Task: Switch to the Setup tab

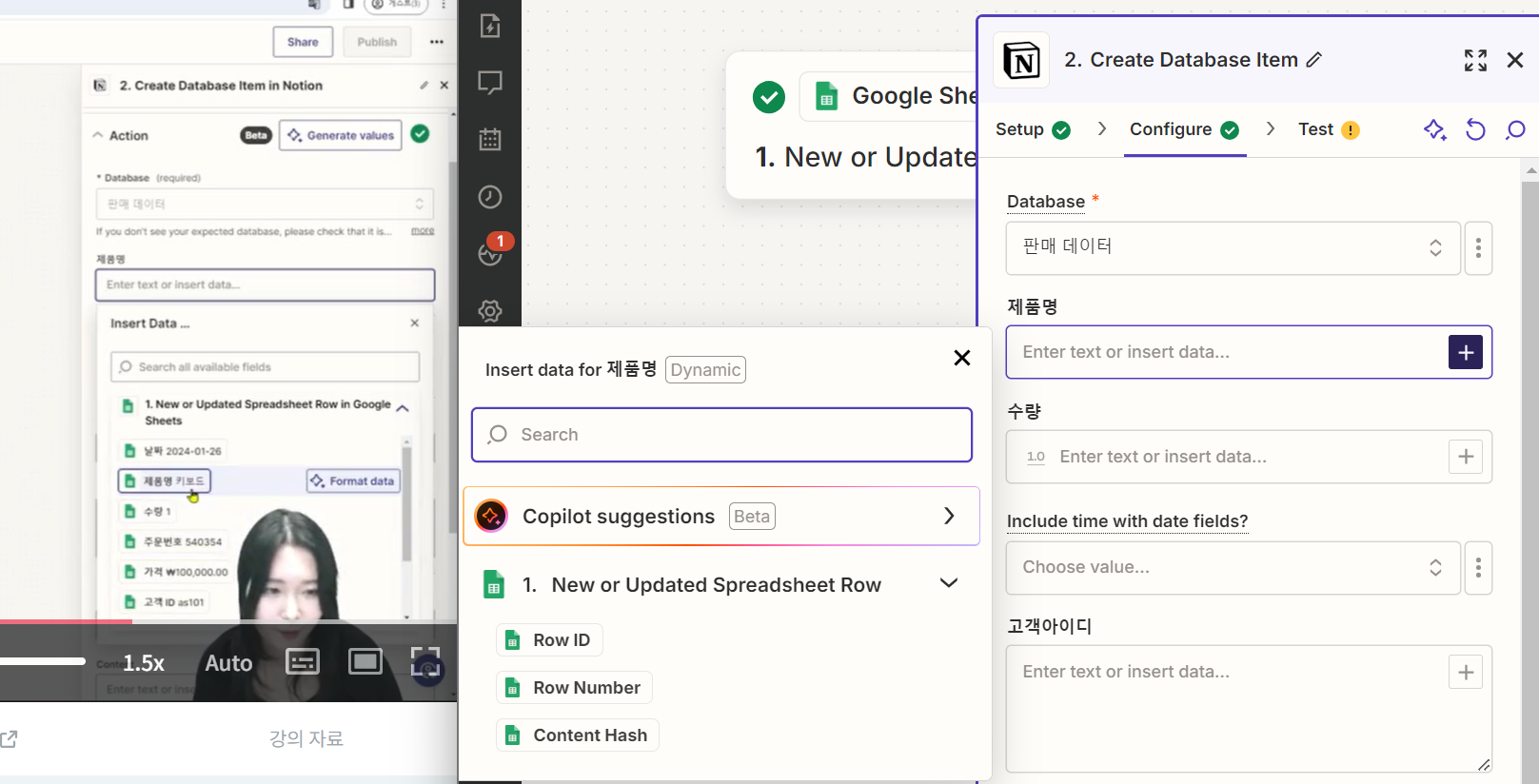Action: pyautogui.click(x=1033, y=129)
